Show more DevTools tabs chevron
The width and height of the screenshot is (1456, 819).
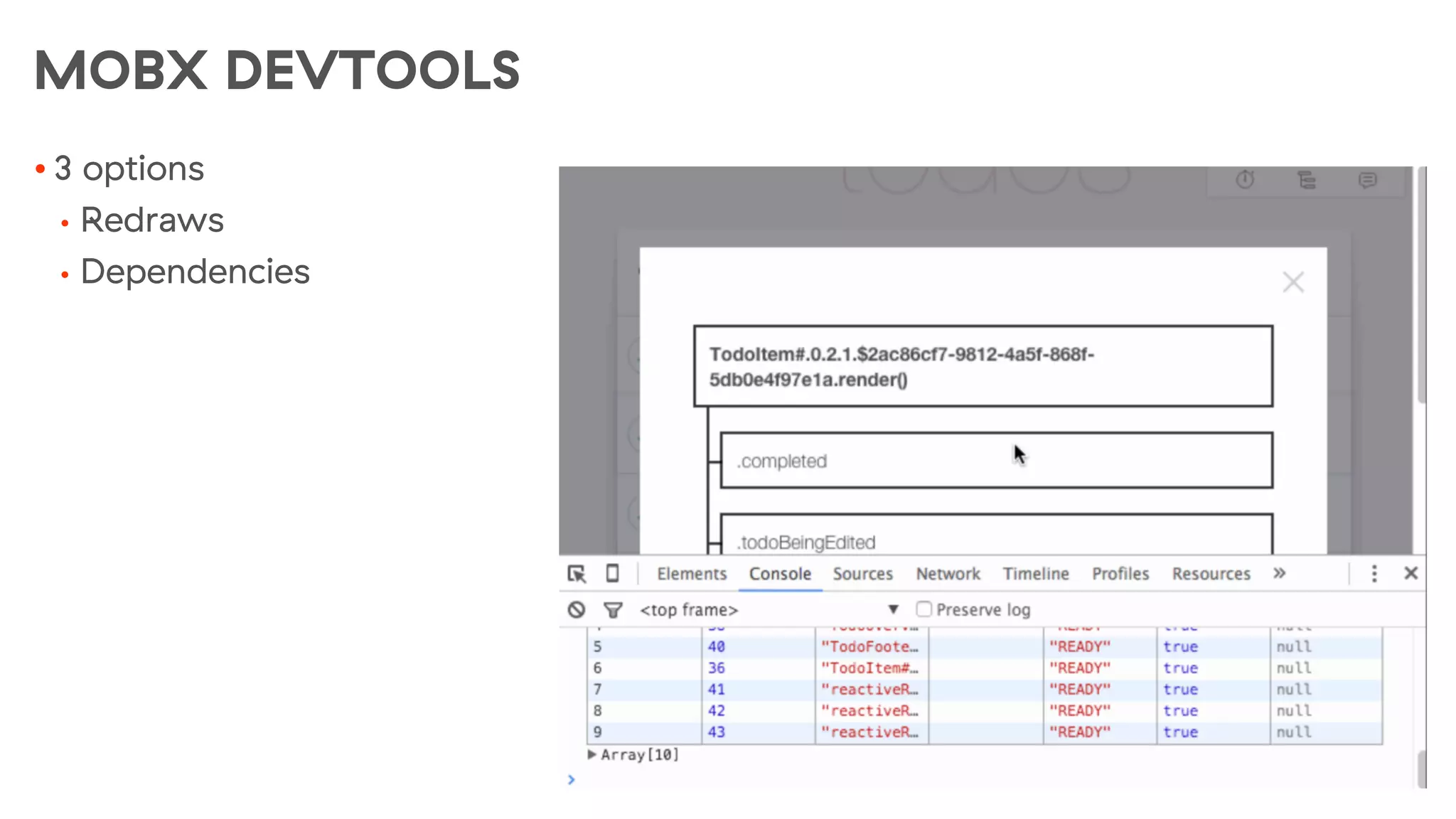pos(1279,573)
